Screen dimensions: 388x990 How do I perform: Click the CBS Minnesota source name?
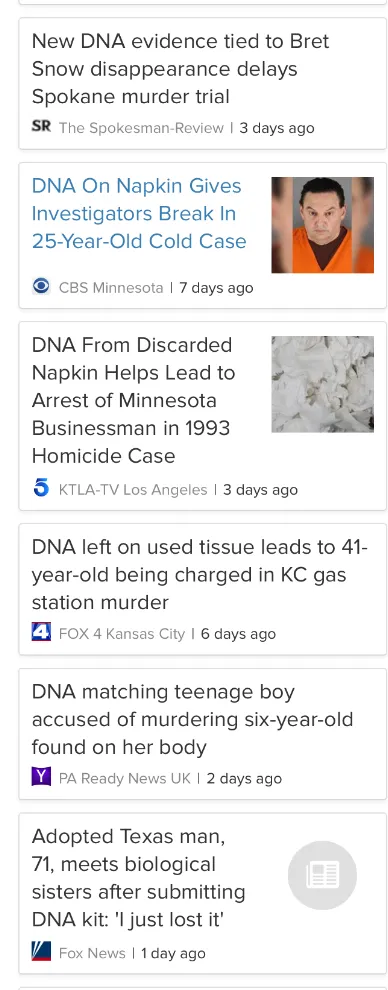tap(111, 287)
